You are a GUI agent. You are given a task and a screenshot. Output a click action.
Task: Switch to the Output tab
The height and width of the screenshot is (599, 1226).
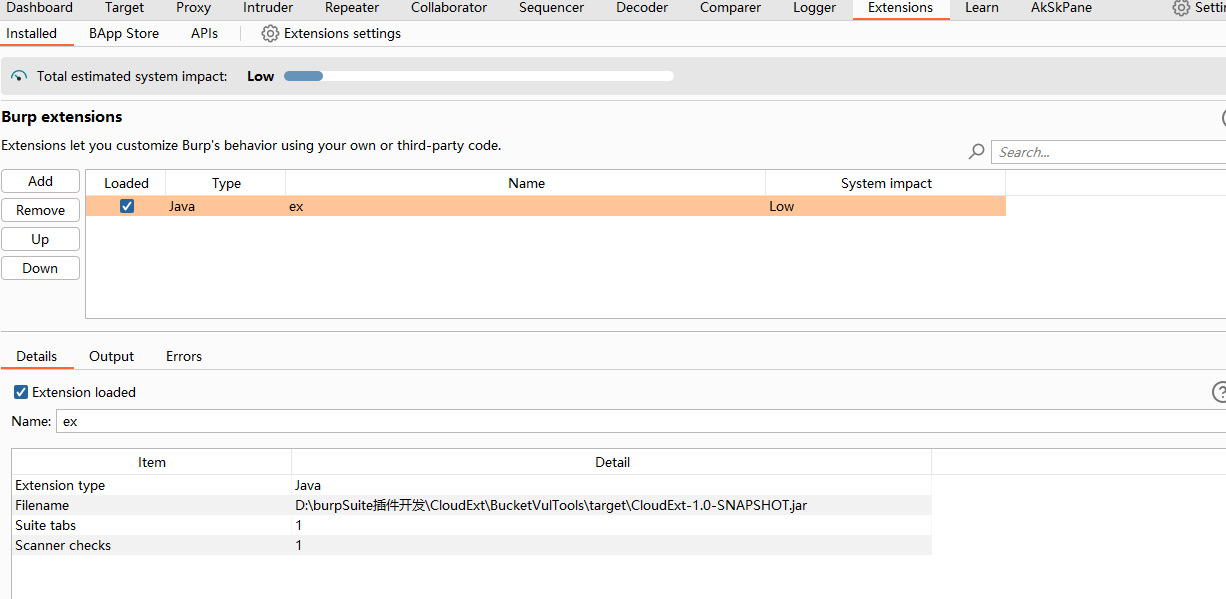click(111, 356)
